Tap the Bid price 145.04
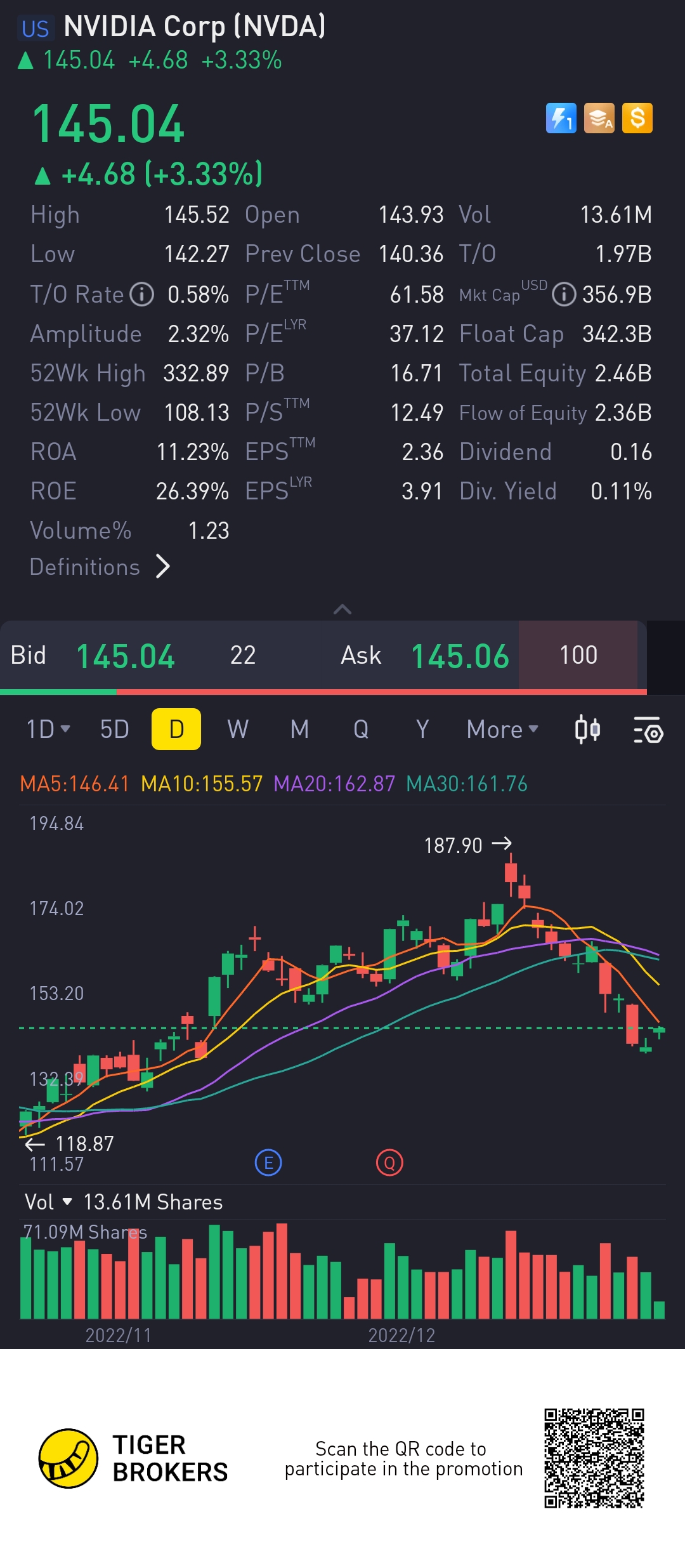 coord(126,656)
